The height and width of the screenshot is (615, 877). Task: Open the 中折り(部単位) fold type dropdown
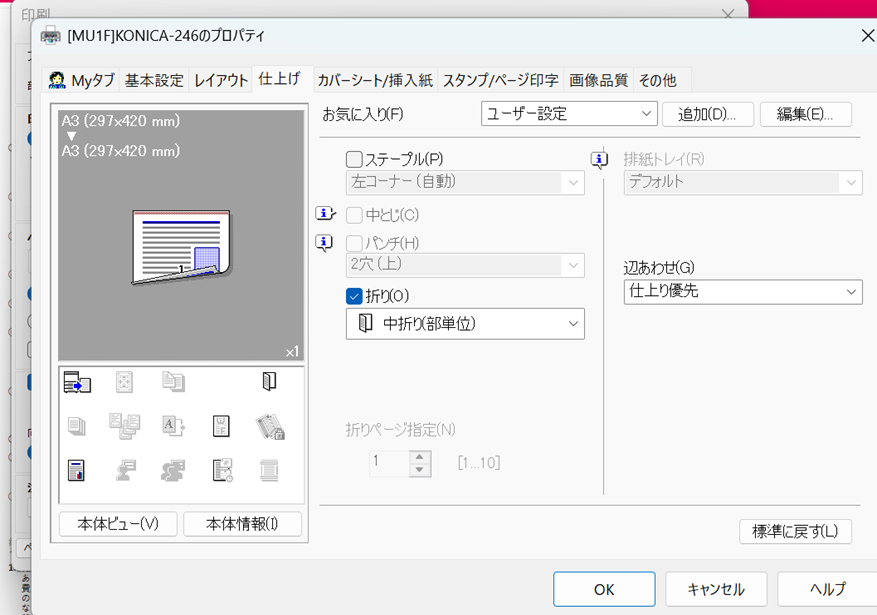coord(465,324)
